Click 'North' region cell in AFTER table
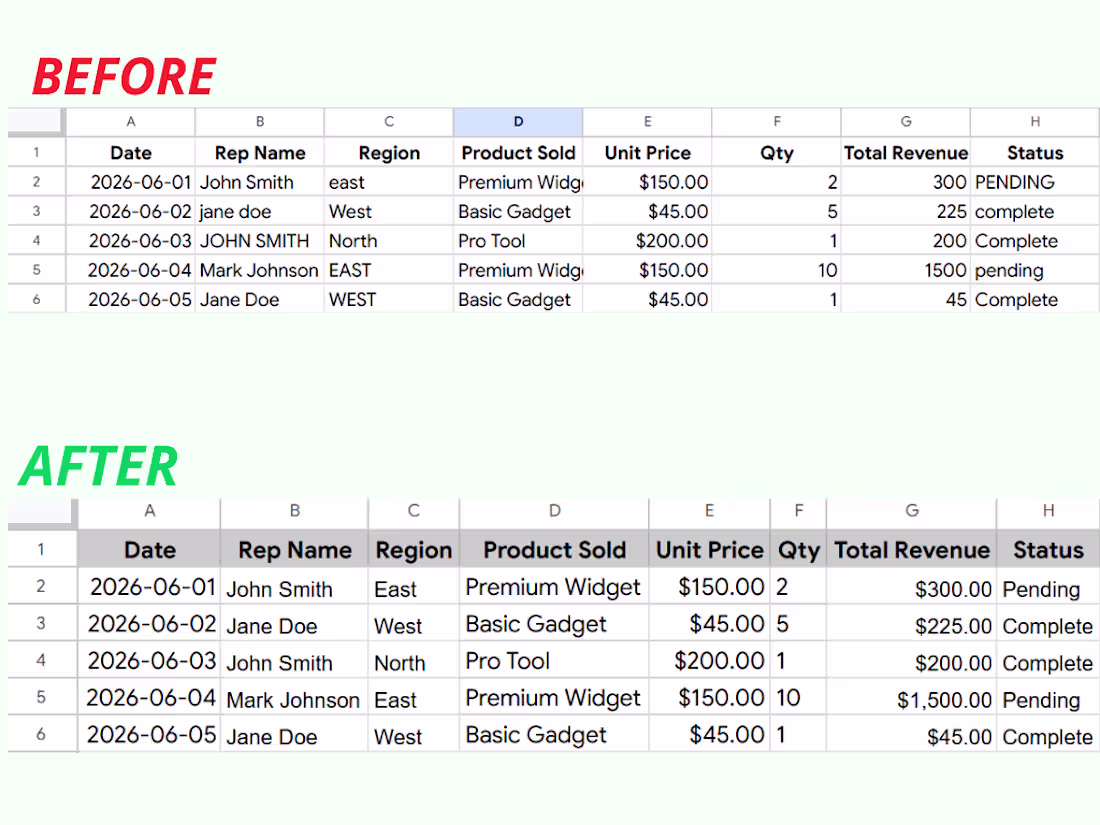 (x=413, y=661)
